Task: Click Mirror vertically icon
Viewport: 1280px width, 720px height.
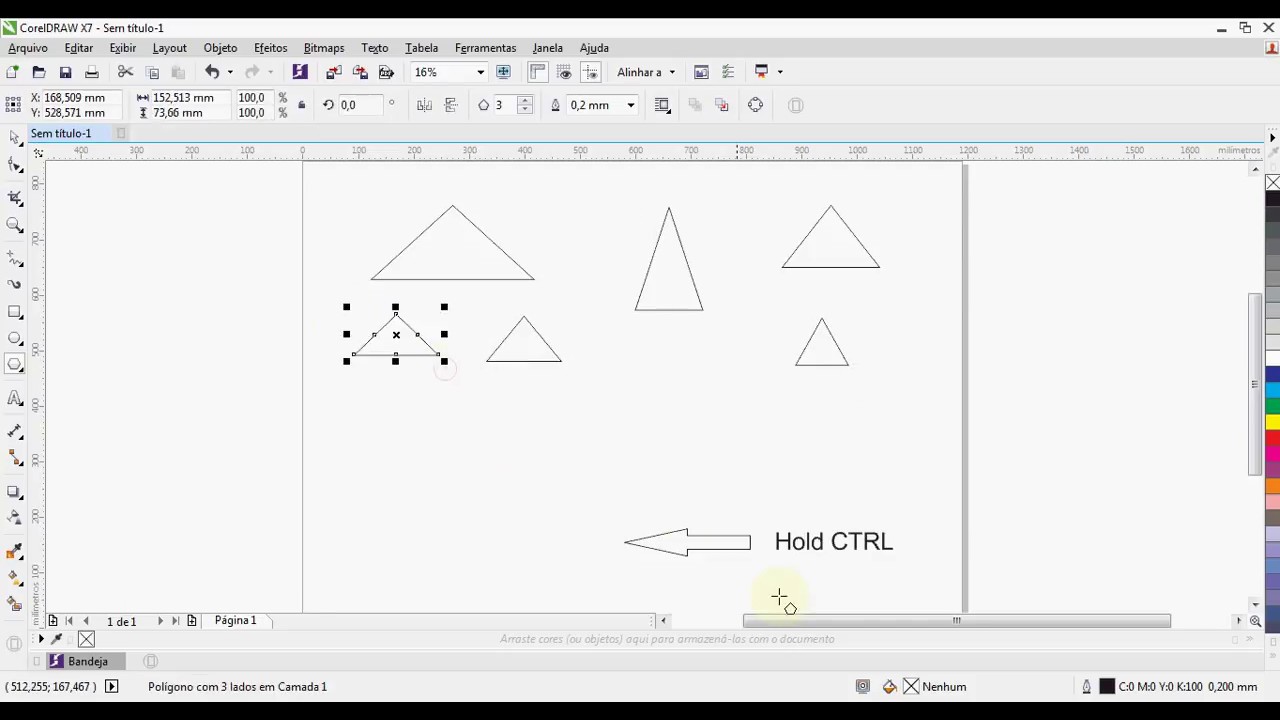Action: (451, 105)
